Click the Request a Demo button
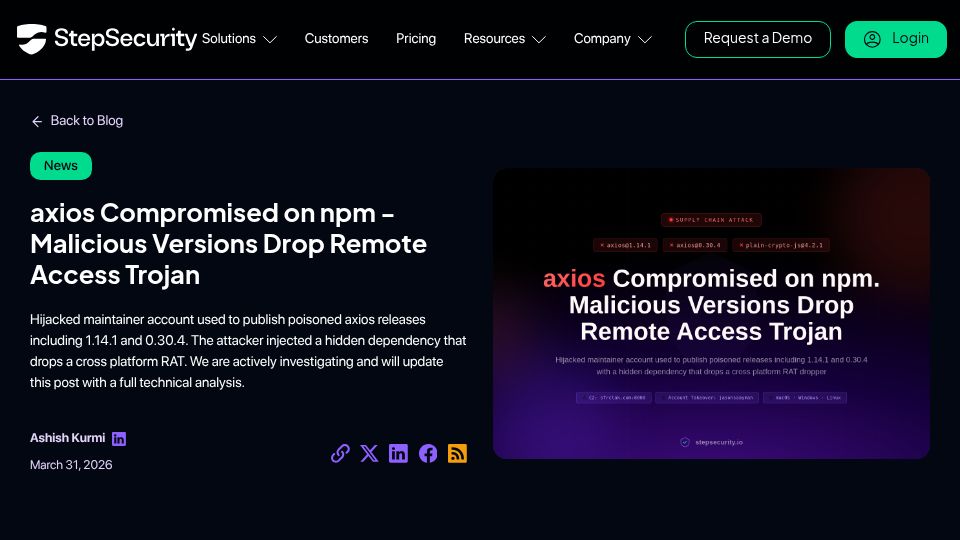 (757, 39)
